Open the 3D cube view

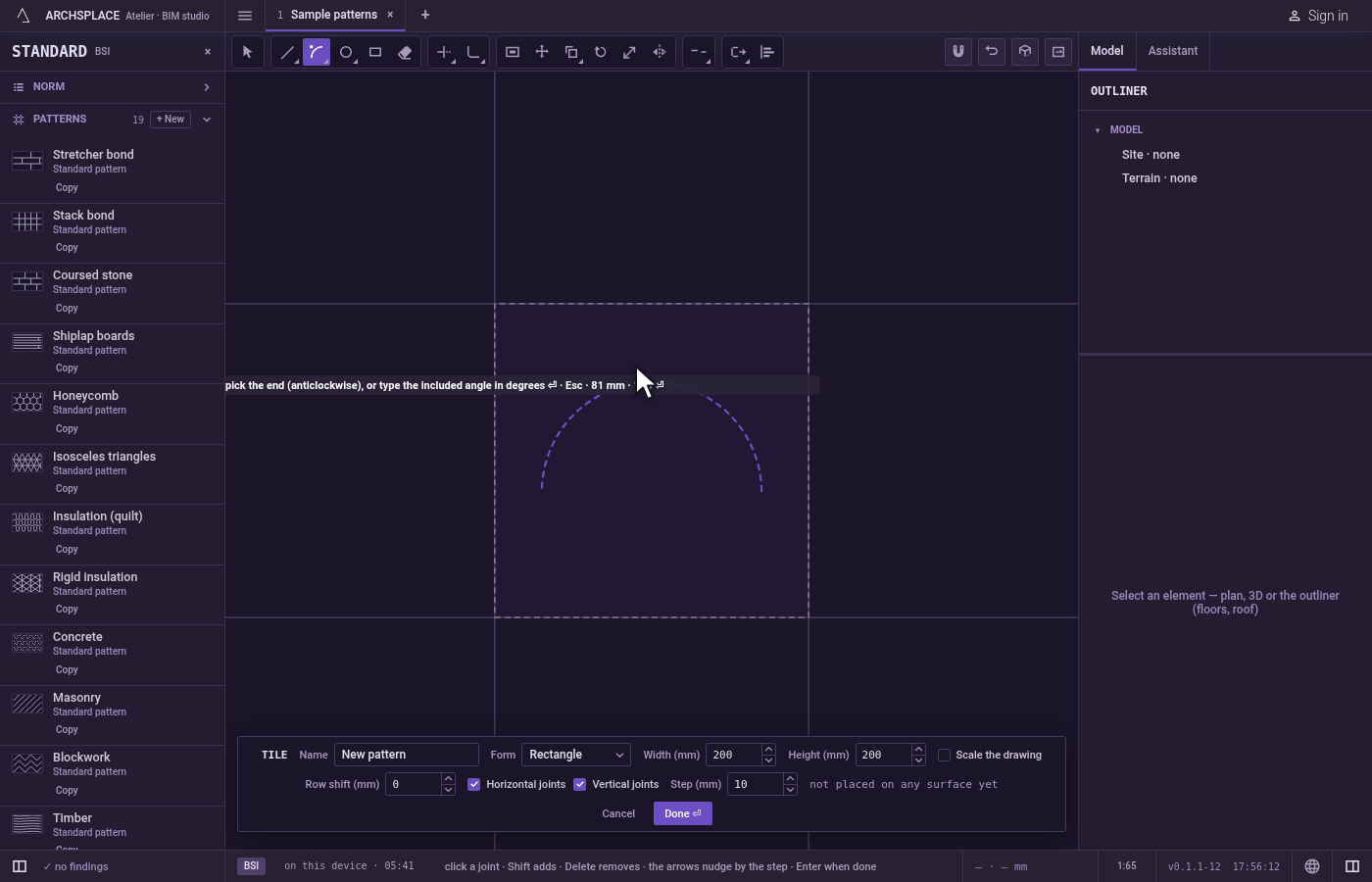(1025, 52)
